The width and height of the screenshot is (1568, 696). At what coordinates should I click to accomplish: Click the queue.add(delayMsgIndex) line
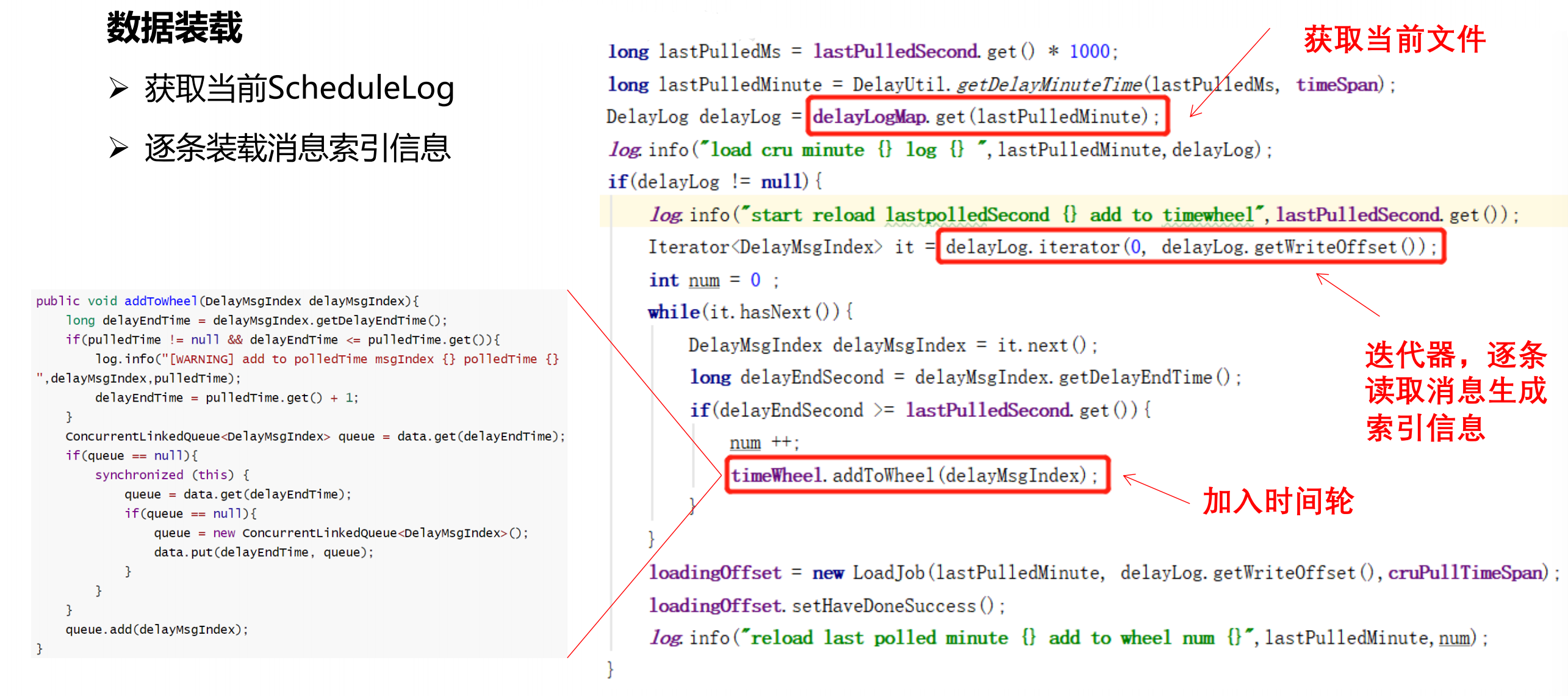click(x=157, y=629)
